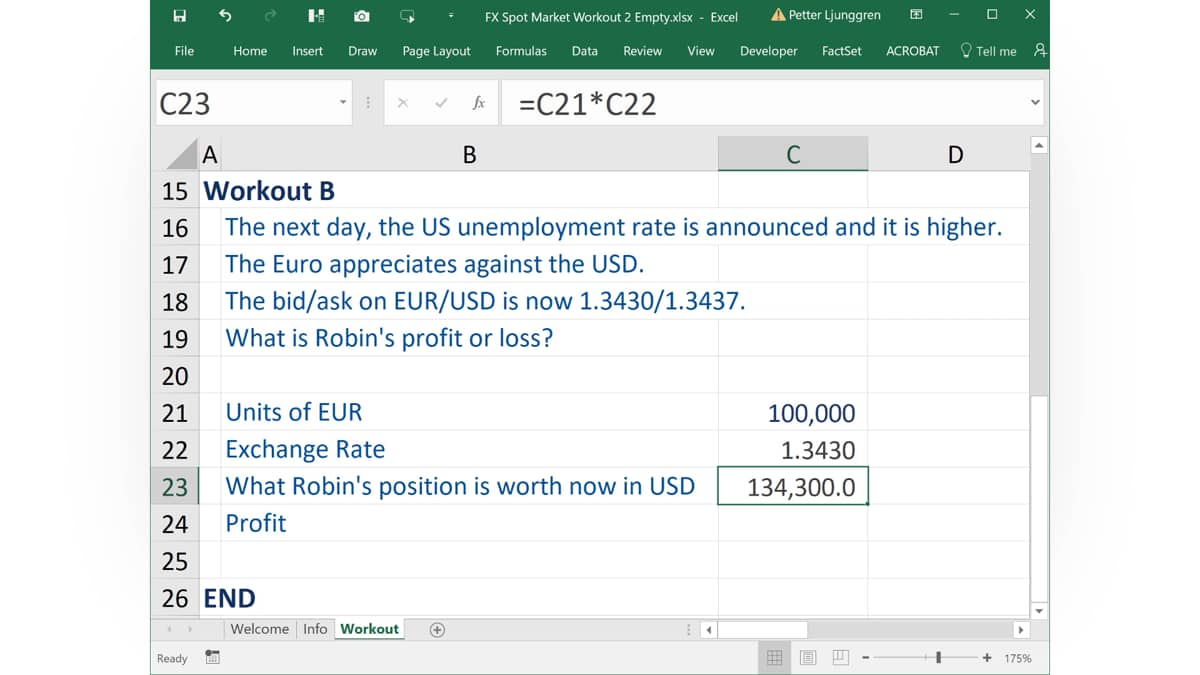The height and width of the screenshot is (675, 1200).
Task: Select the Workout sheet tab
Action: (369, 629)
